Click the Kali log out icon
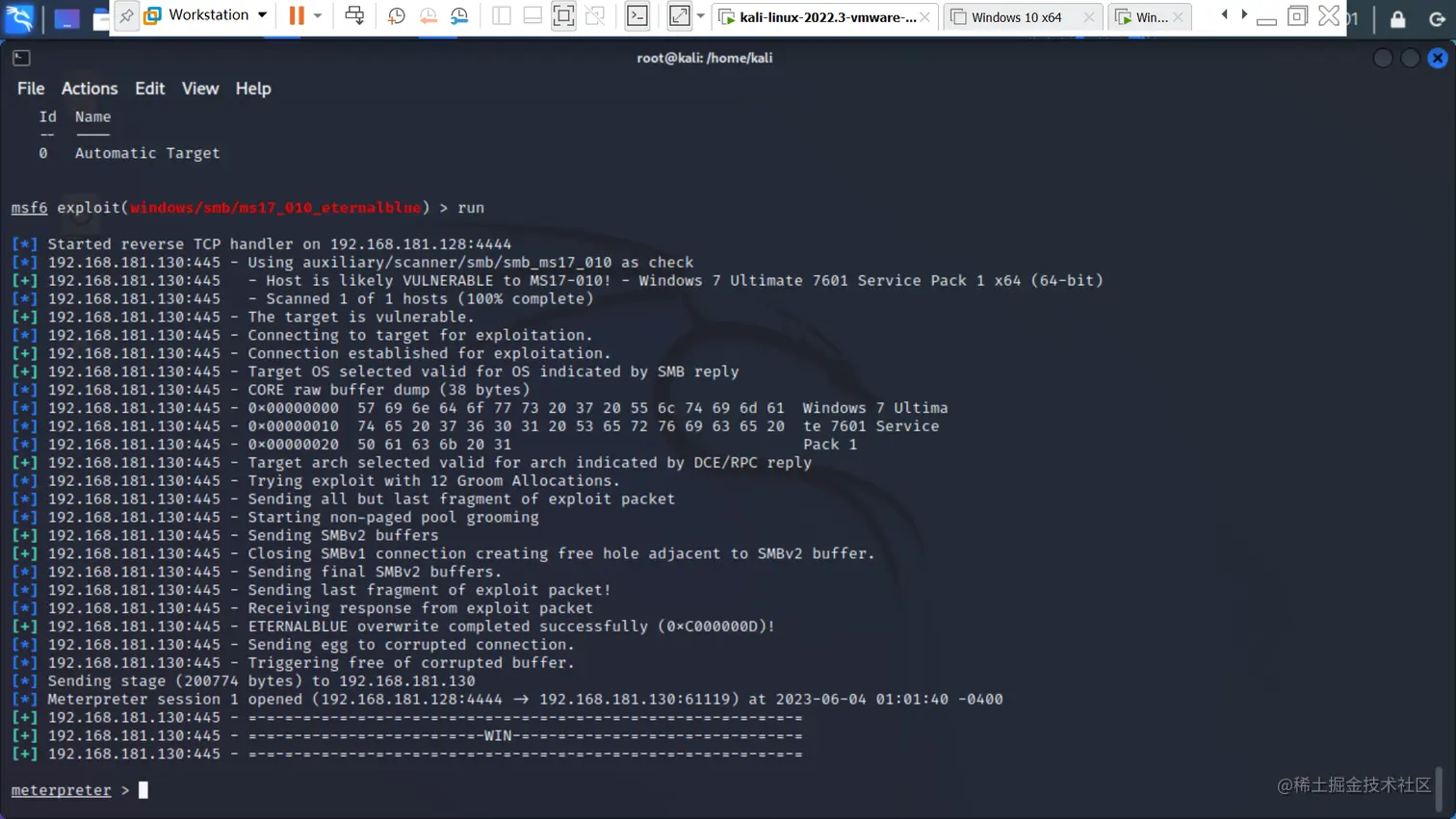 (x=1437, y=18)
